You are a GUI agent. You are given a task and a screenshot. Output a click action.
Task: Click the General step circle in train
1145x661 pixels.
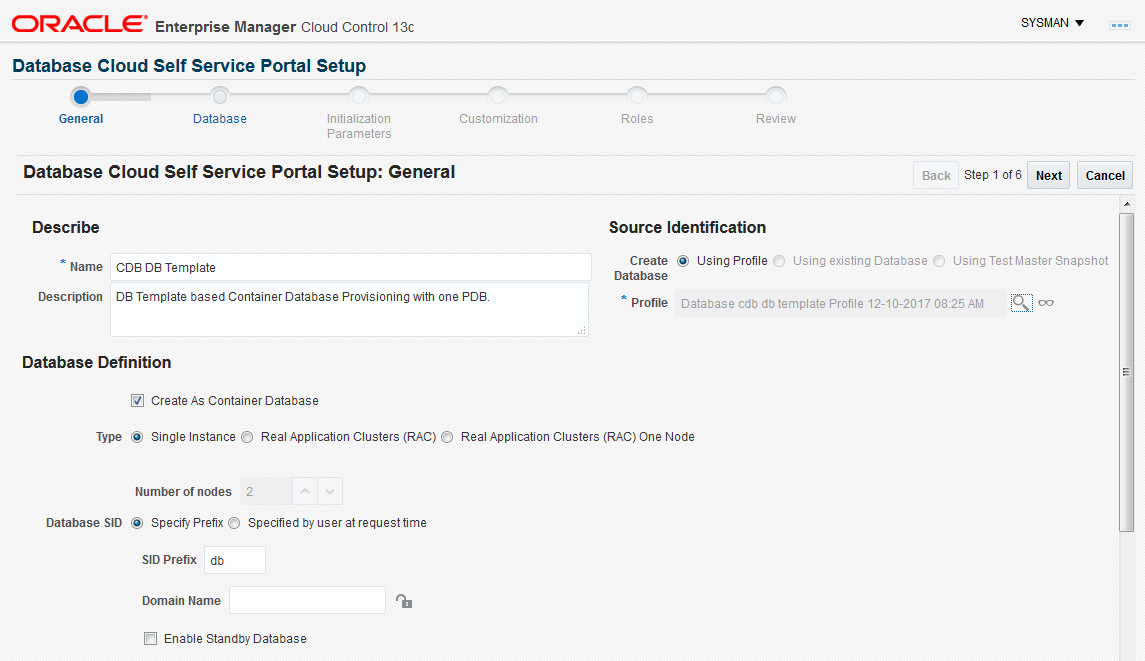(x=81, y=96)
